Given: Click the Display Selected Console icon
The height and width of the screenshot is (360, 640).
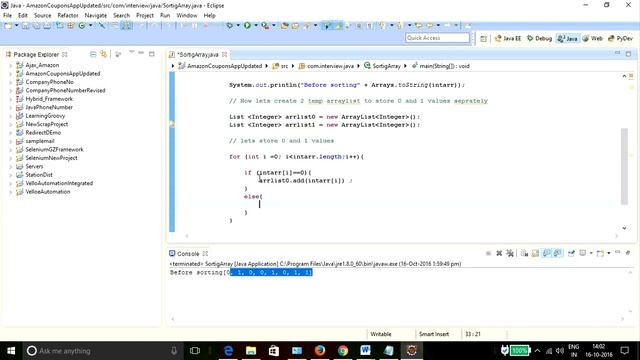Looking at the screenshot, I should pyautogui.click(x=583, y=253).
